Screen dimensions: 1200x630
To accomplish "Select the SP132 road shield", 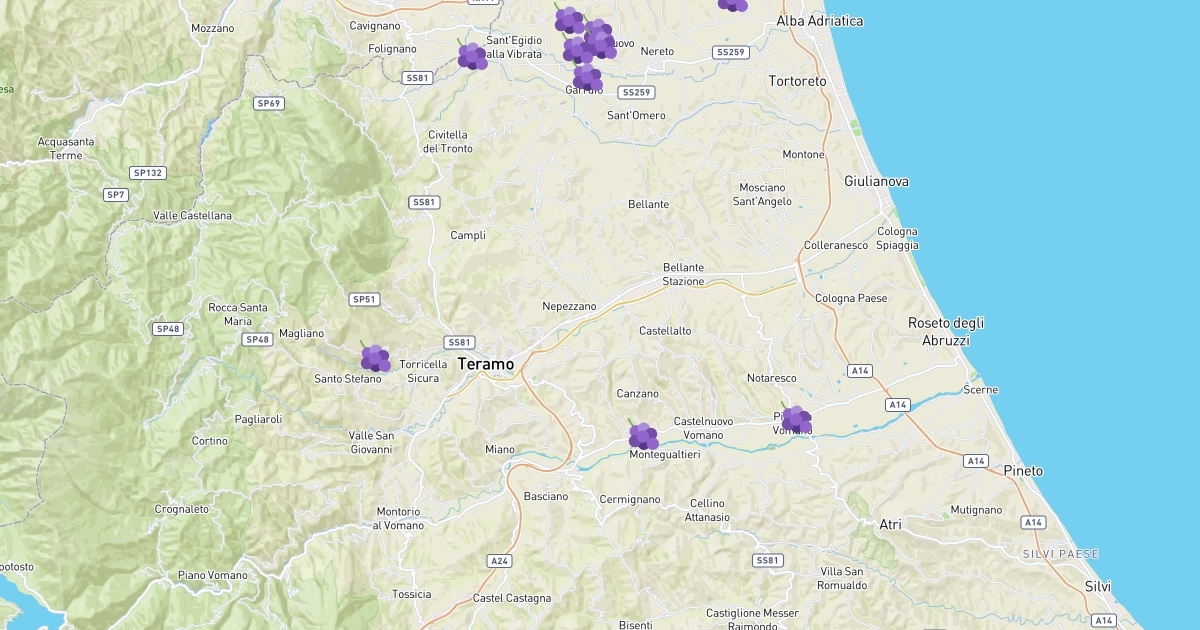I will pyautogui.click(x=147, y=173).
